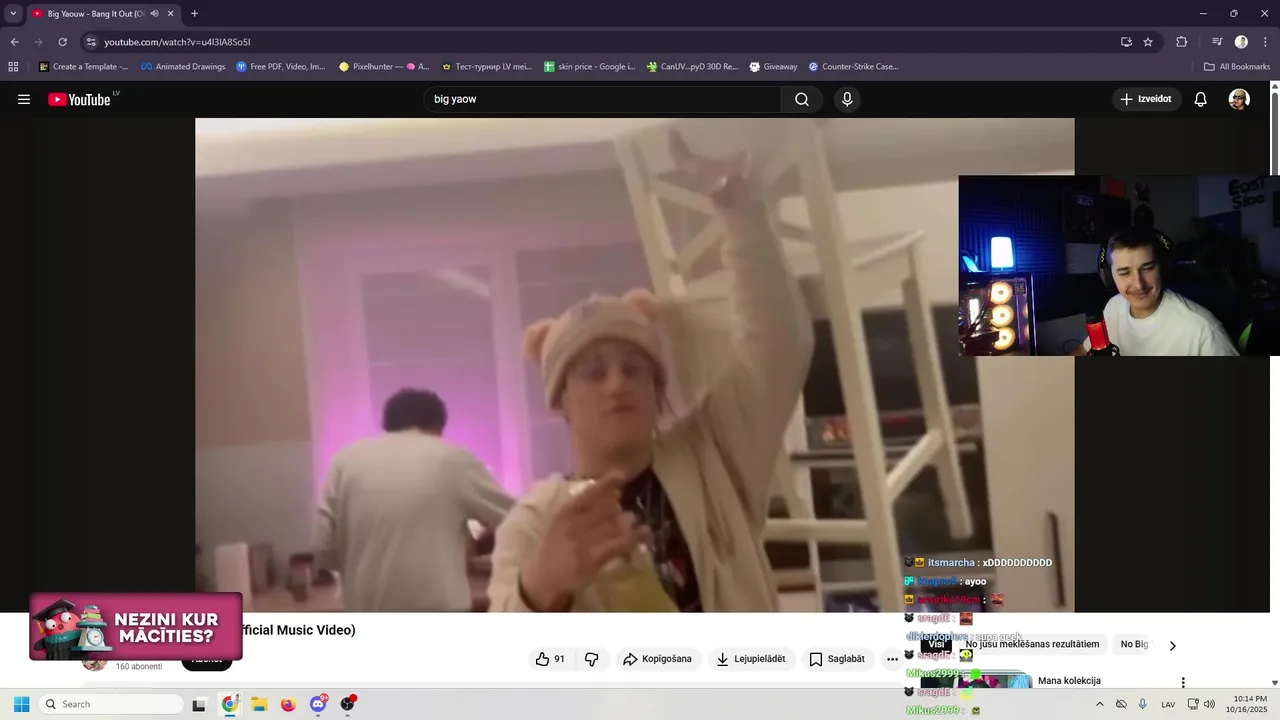Screen dimensions: 1280x720
Task: Open the Тест-турнир LV bookmark
Action: pos(487,67)
